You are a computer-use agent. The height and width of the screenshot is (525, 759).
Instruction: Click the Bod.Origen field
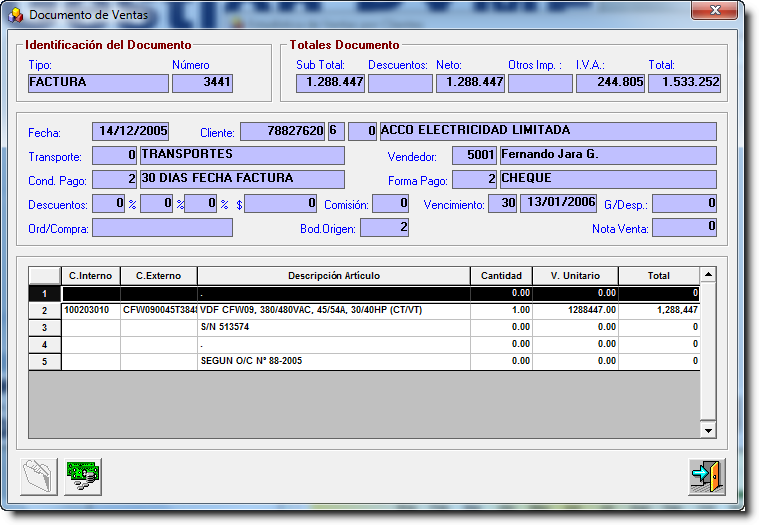pyautogui.click(x=384, y=227)
